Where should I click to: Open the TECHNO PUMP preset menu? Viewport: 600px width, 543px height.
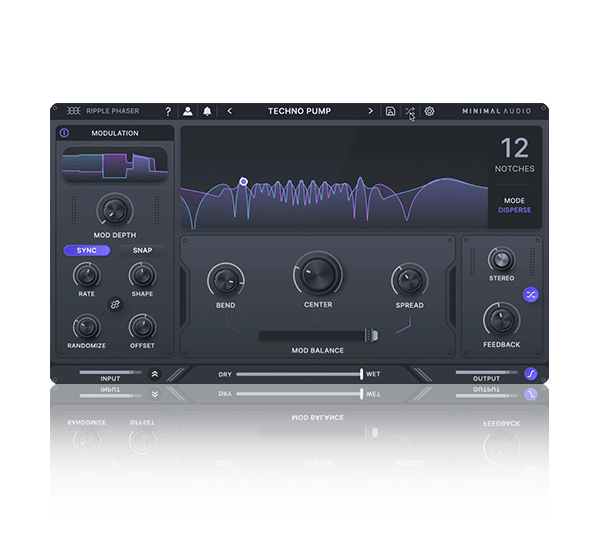(300, 111)
